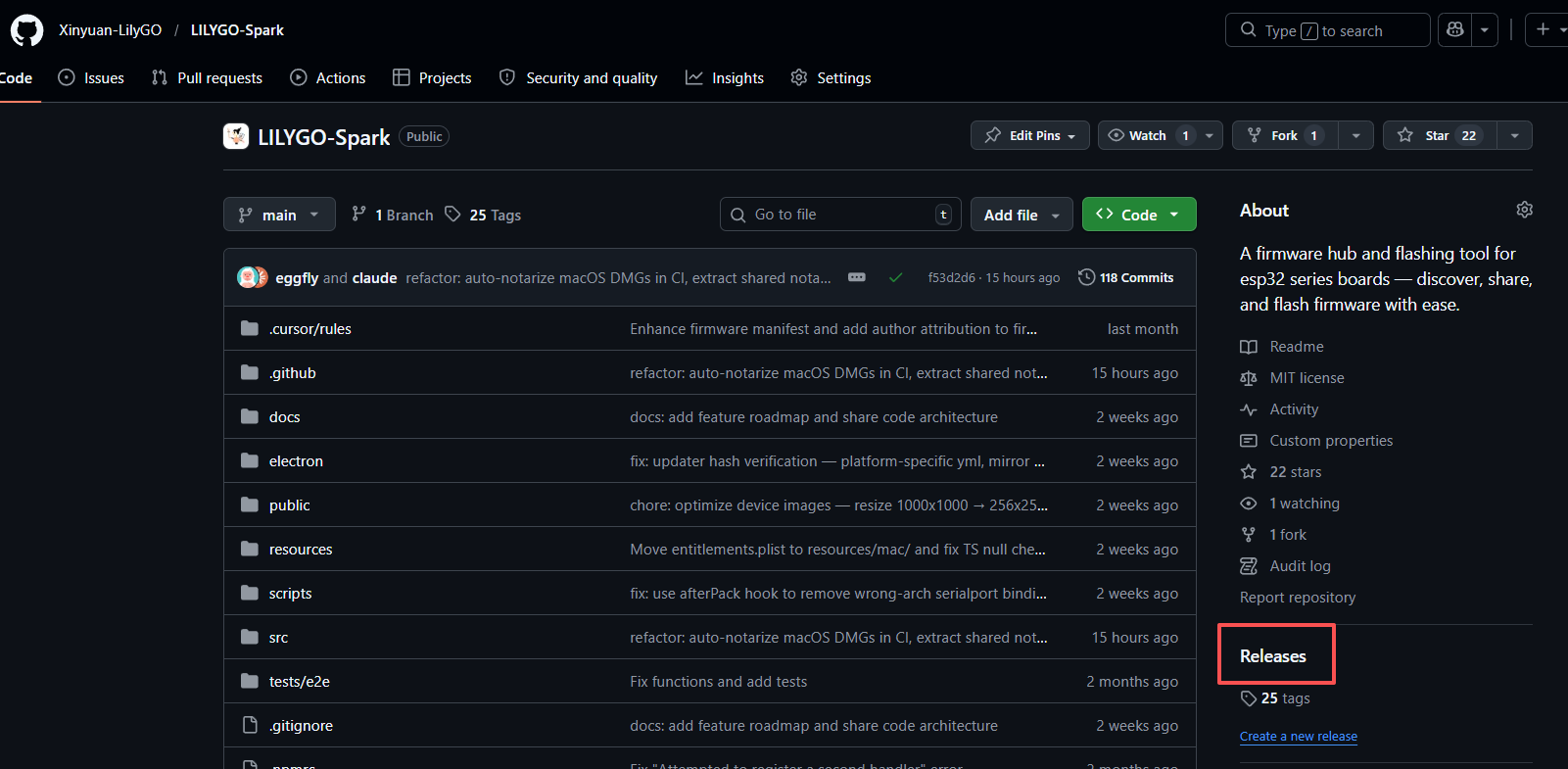Open the GitHub home logo
The height and width of the screenshot is (769, 1568).
26,30
